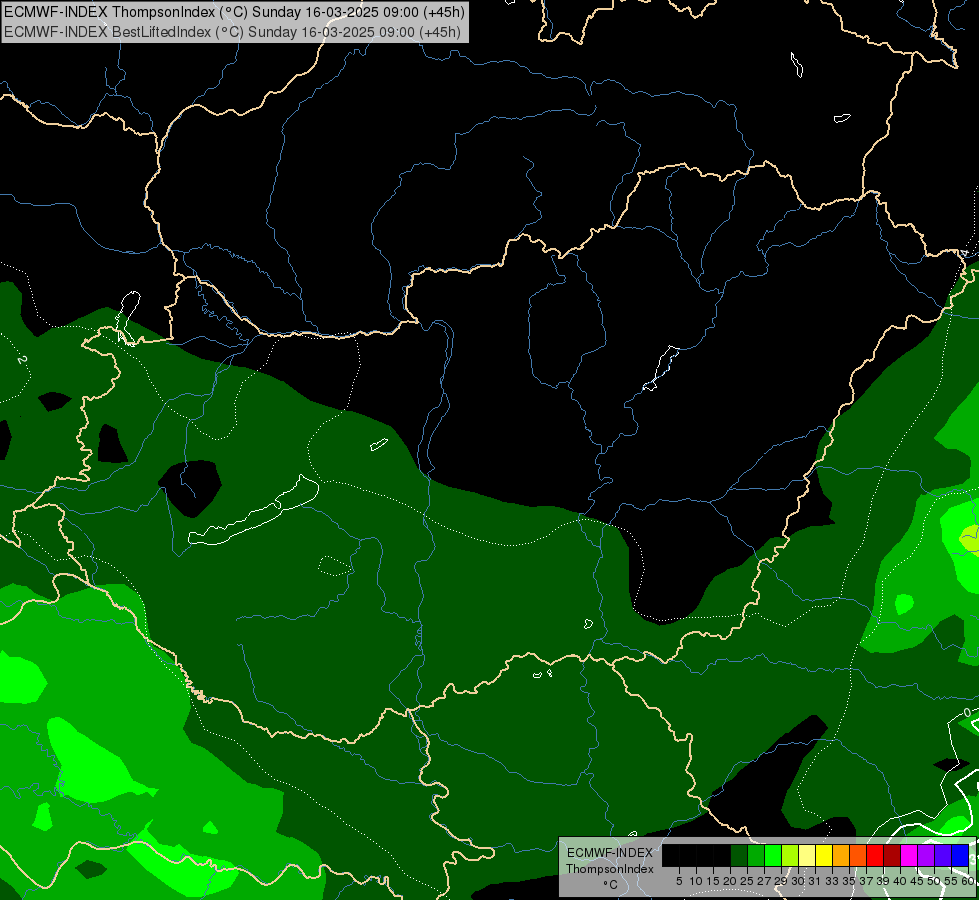Click the light orange 33-35 legend swatch
This screenshot has width=979, height=900.
click(x=841, y=855)
